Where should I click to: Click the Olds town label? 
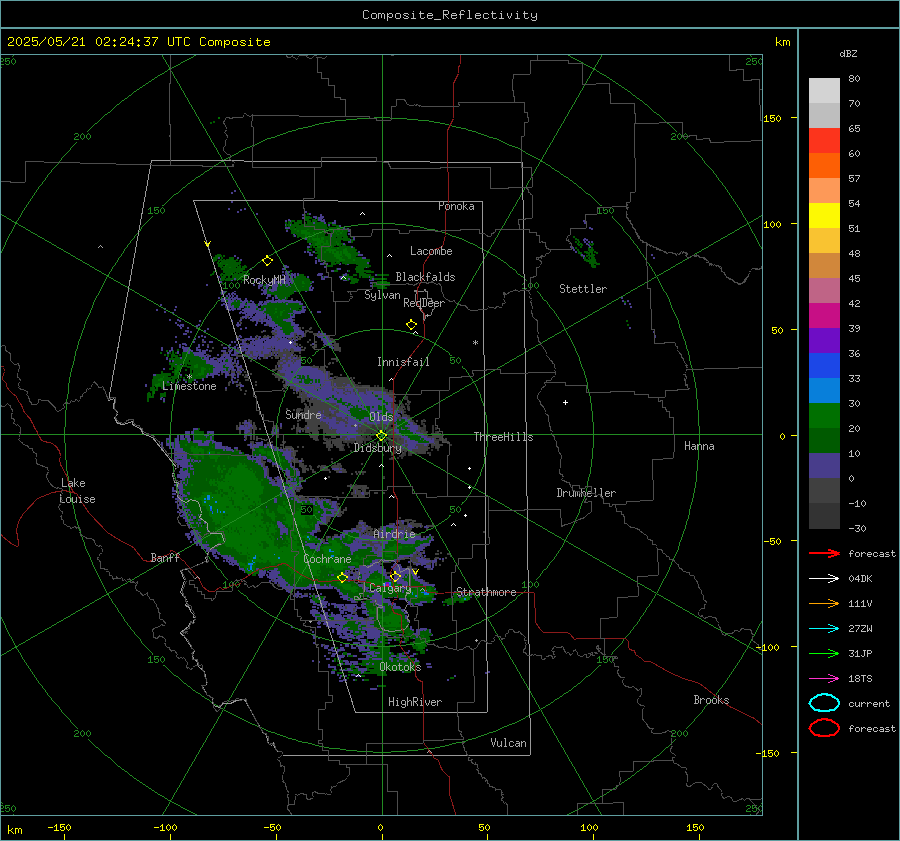(x=381, y=416)
